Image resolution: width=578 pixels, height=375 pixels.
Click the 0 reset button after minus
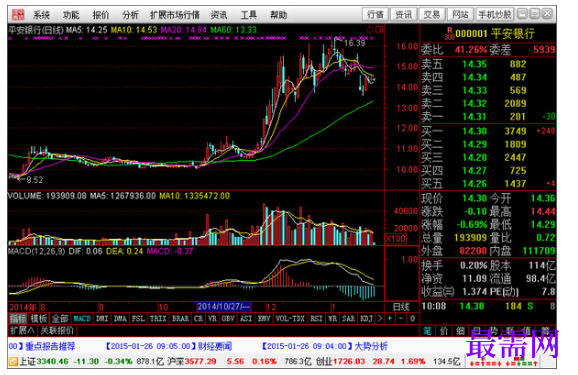click(x=412, y=318)
